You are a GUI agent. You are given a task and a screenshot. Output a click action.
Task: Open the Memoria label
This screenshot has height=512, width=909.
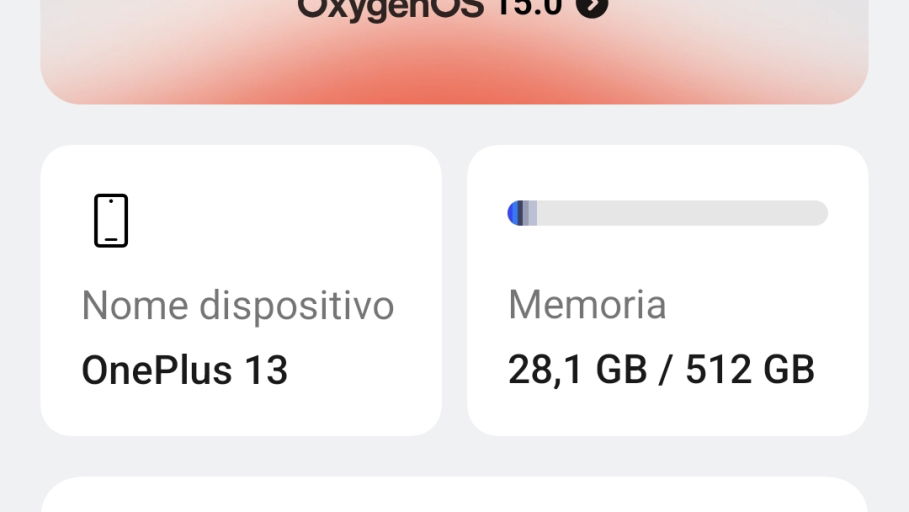pos(587,304)
